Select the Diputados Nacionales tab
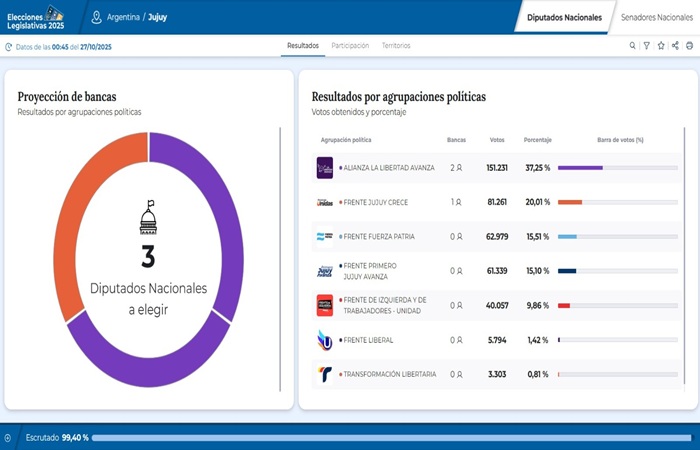This screenshot has width=700, height=450. coord(564,17)
